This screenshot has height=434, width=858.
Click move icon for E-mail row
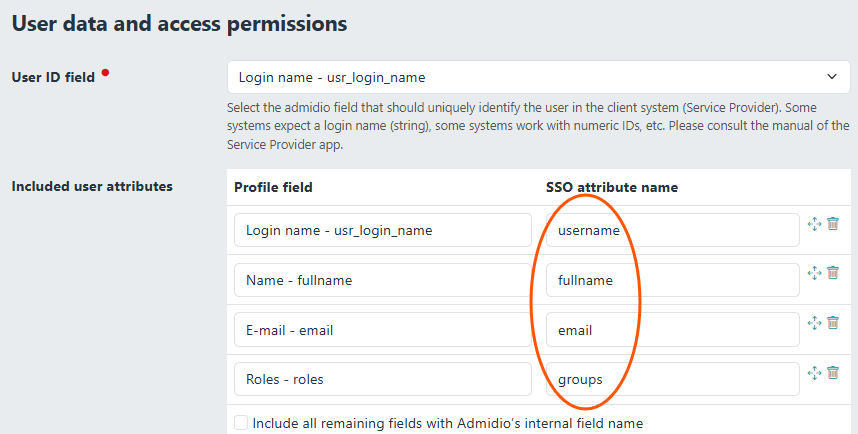point(814,323)
